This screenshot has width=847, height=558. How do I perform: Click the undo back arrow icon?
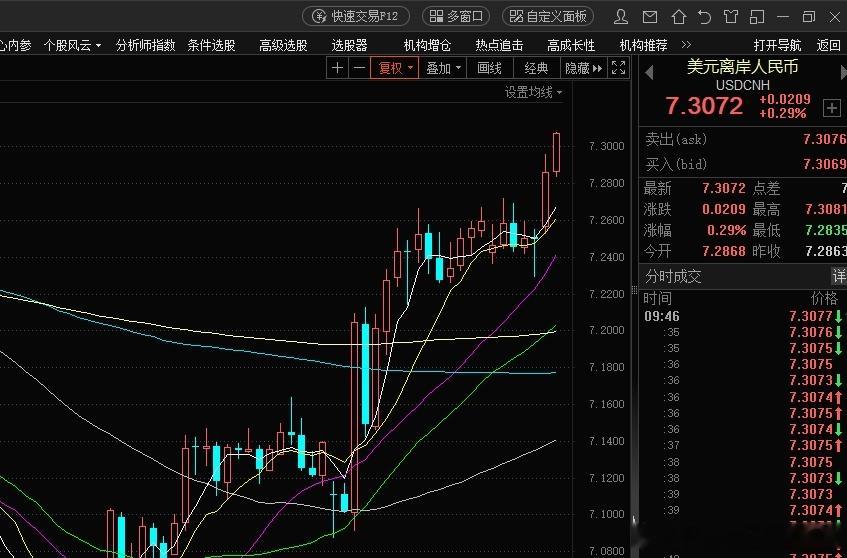coord(704,17)
